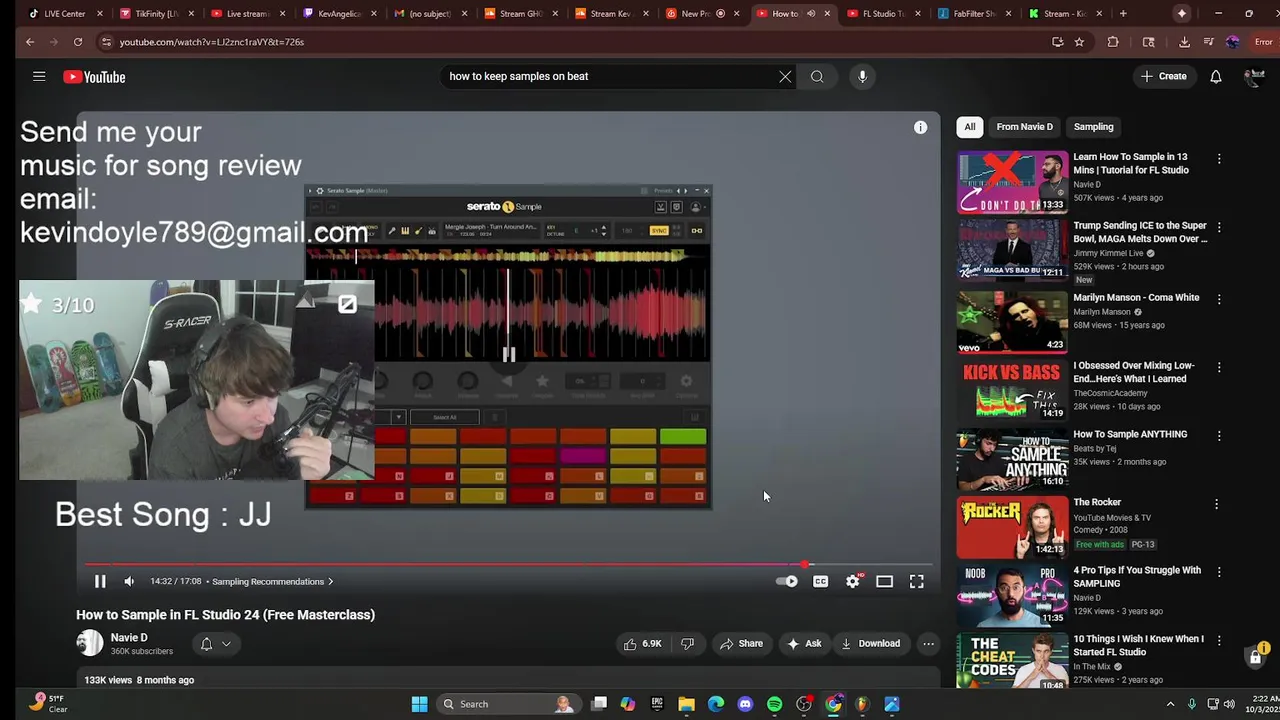The image size is (1280, 720).
Task: Mute the playing tab speaker icon
Action: click(x=811, y=14)
